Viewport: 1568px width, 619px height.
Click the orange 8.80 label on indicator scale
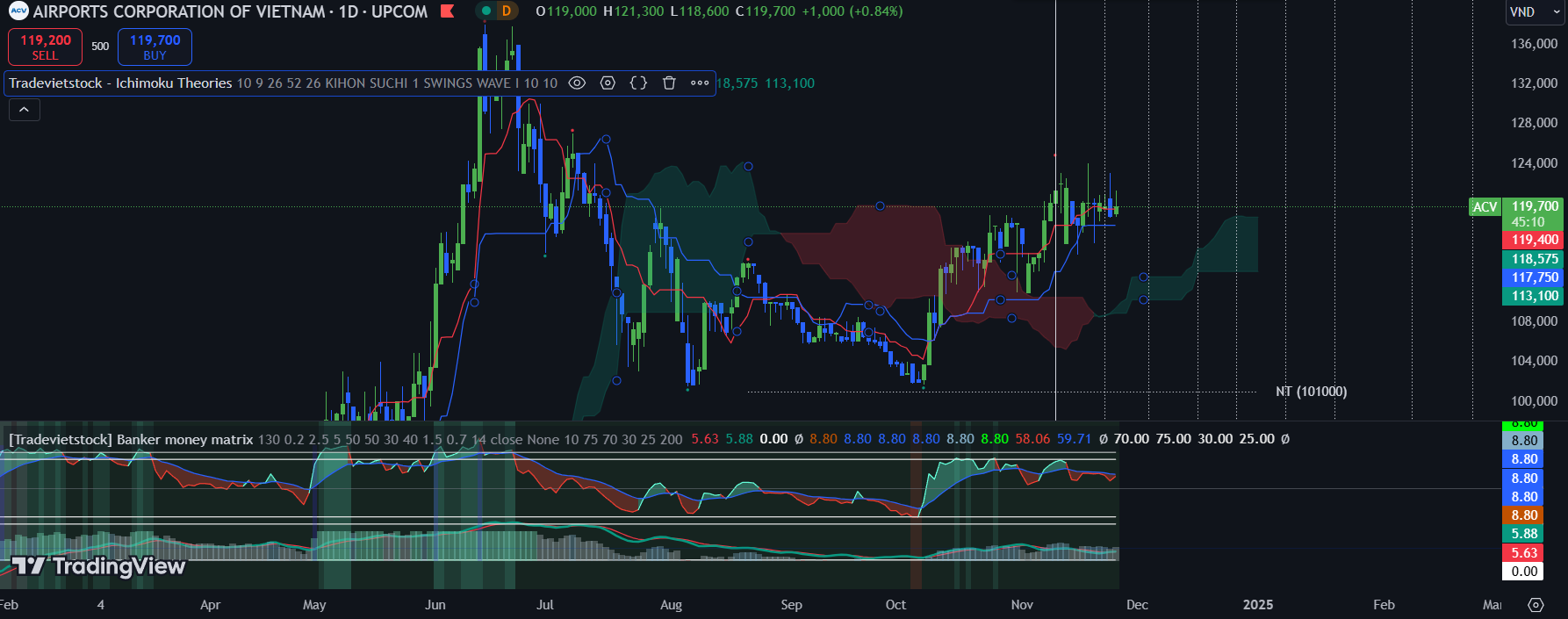click(1524, 515)
